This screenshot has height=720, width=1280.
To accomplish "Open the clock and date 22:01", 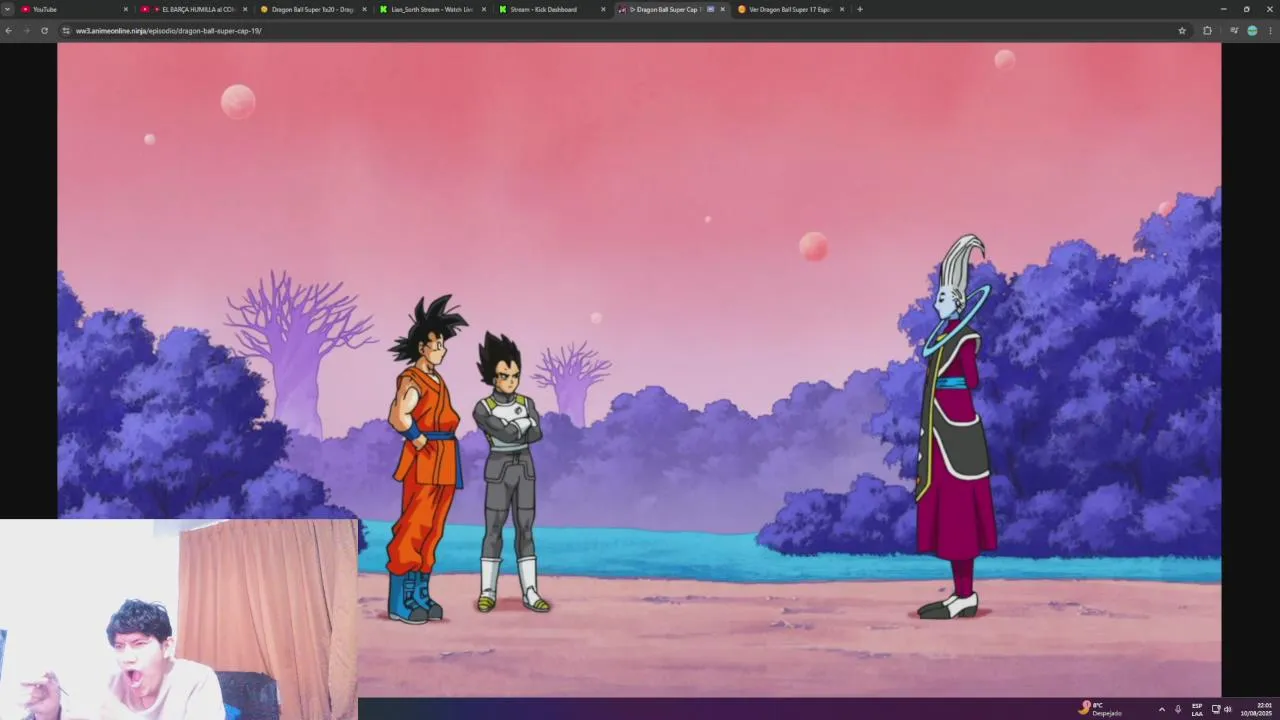I will click(x=1258, y=709).
